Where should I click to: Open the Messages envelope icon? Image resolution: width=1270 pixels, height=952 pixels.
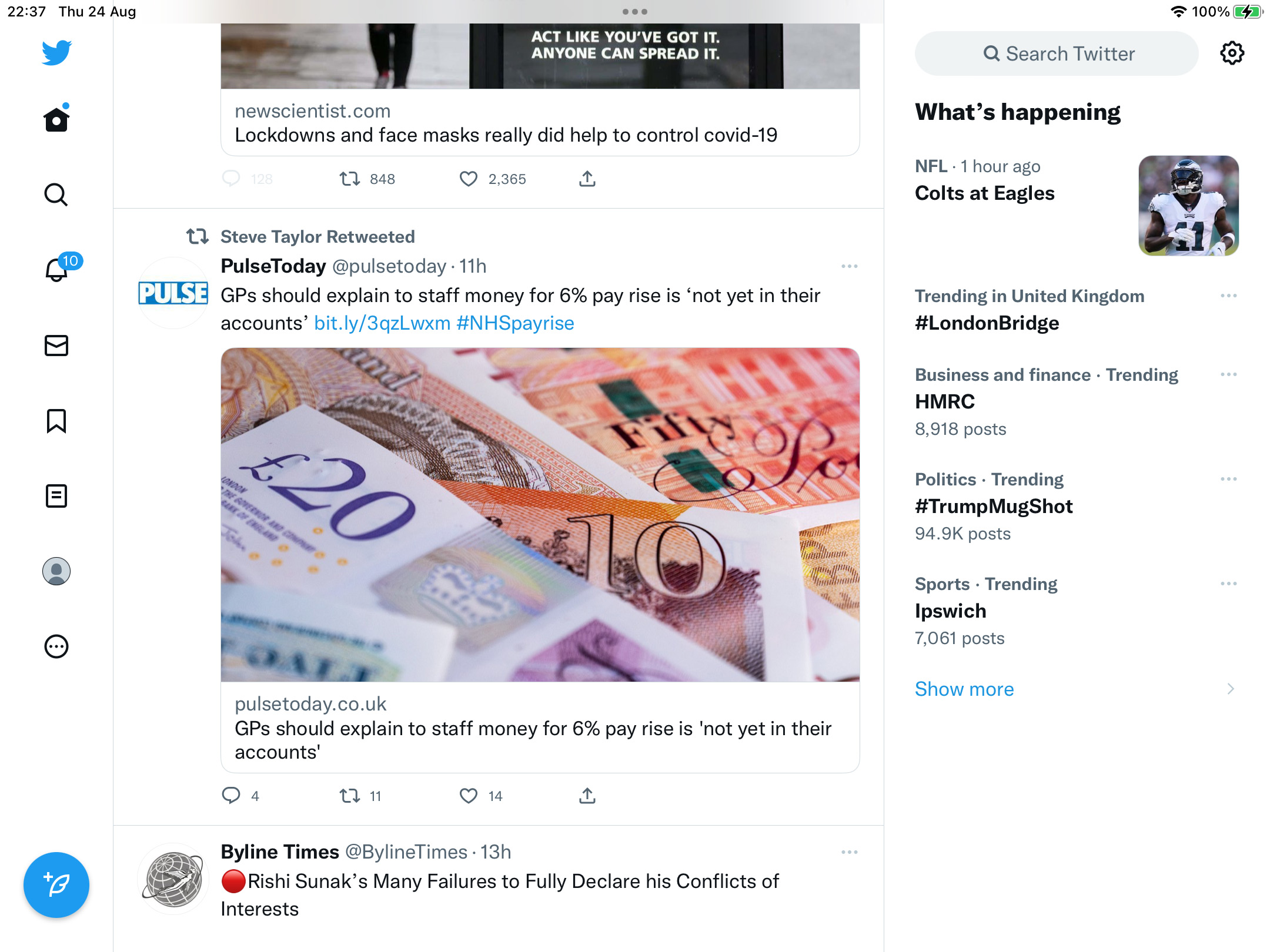(x=56, y=346)
